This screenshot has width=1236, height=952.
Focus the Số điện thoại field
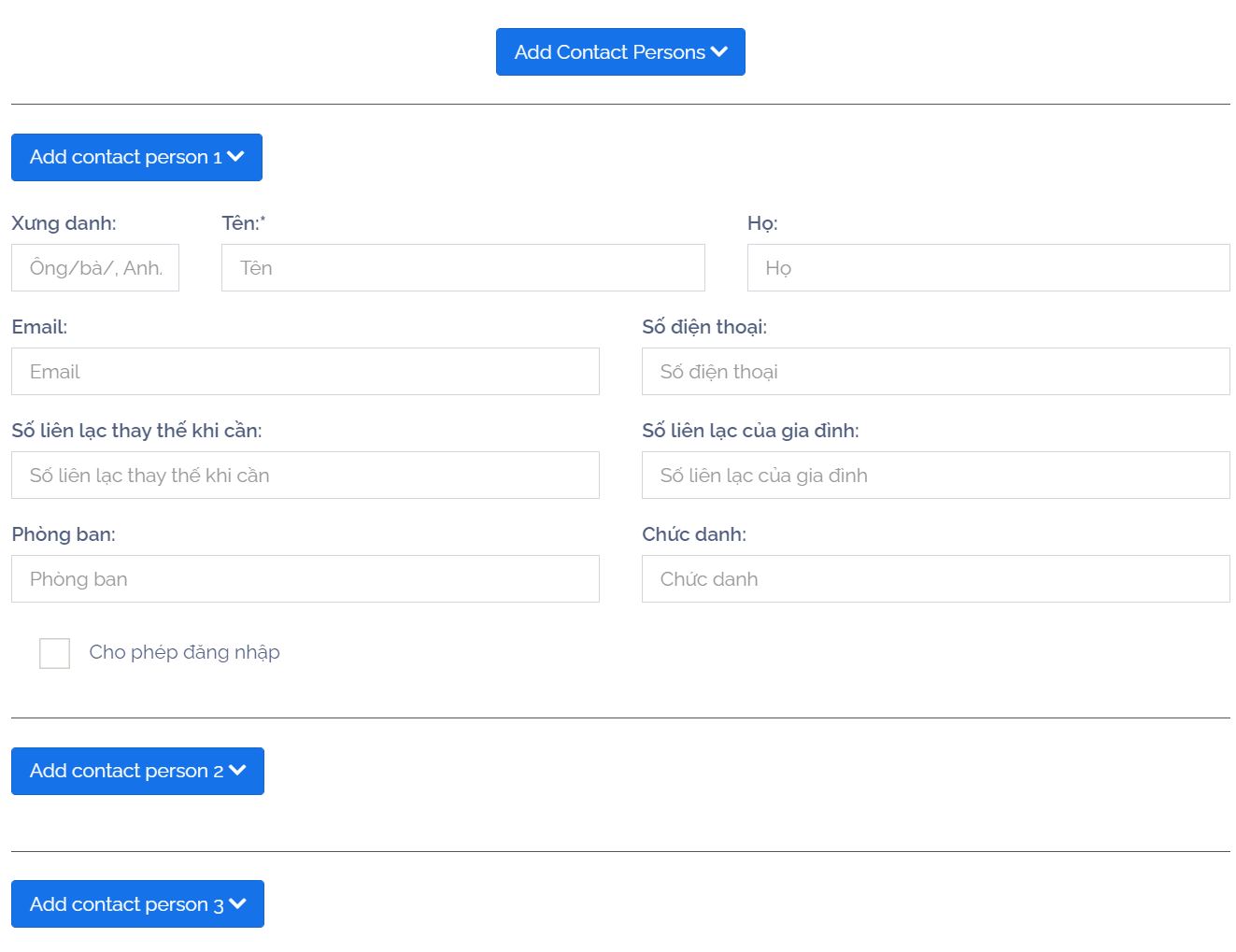(935, 372)
